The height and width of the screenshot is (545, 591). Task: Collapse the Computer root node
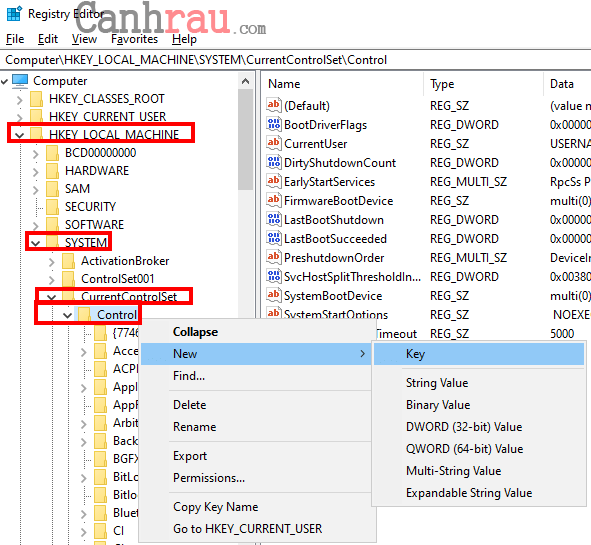click(x=5, y=81)
